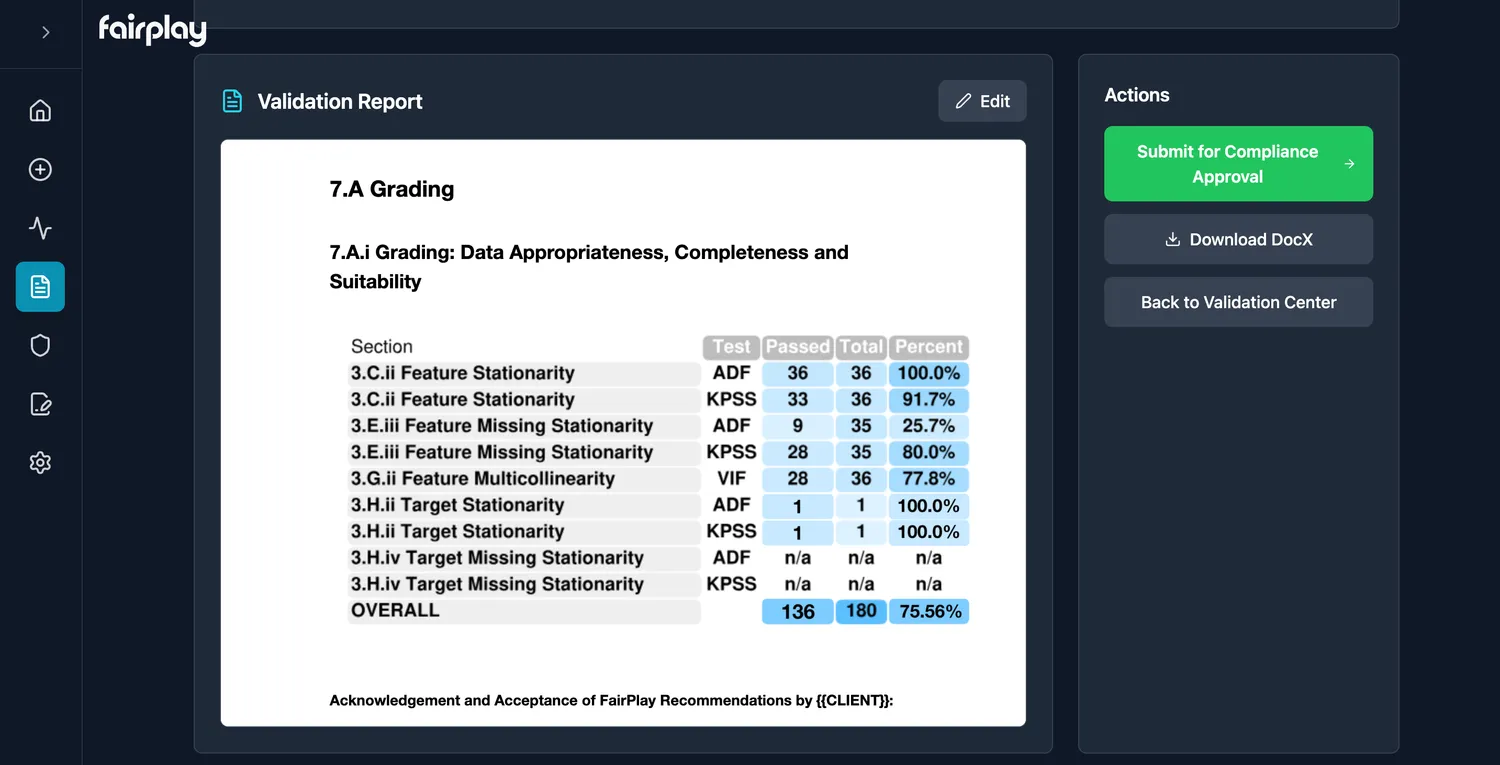
Task: Click the edit note sidebar icon
Action: coord(40,404)
